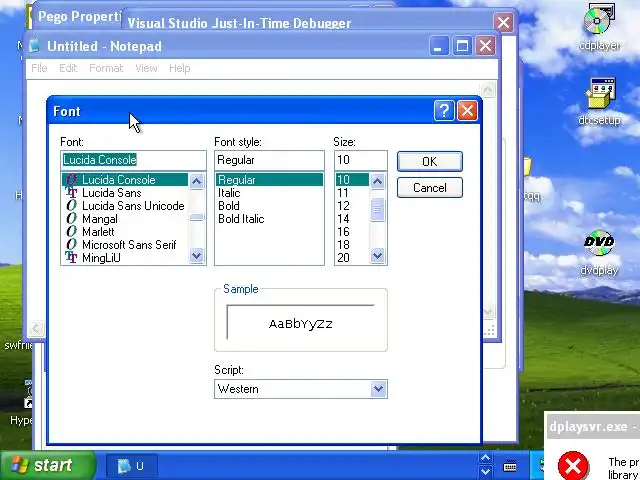This screenshot has height=480, width=640.
Task: Click the down arrow of the Size list scrollbar
Action: pyautogui.click(x=378, y=256)
